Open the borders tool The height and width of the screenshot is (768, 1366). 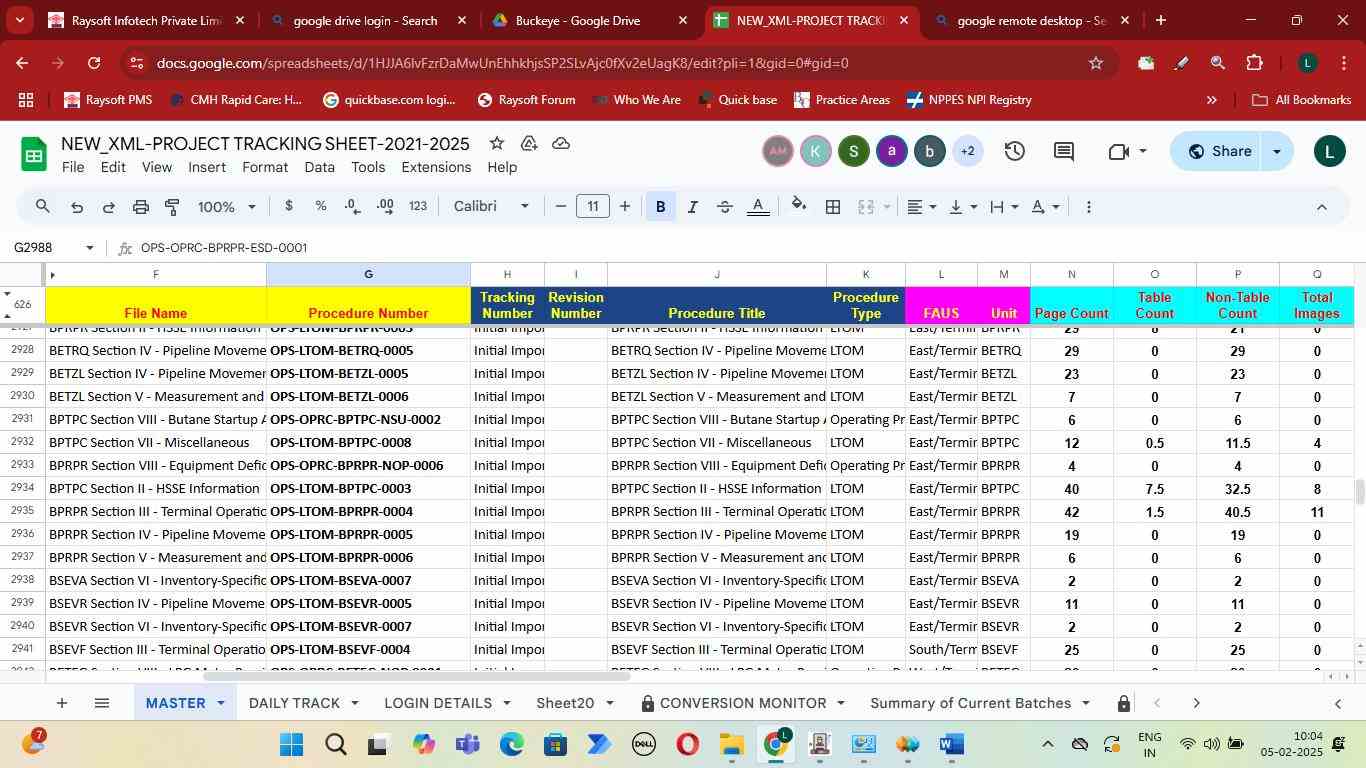[832, 207]
